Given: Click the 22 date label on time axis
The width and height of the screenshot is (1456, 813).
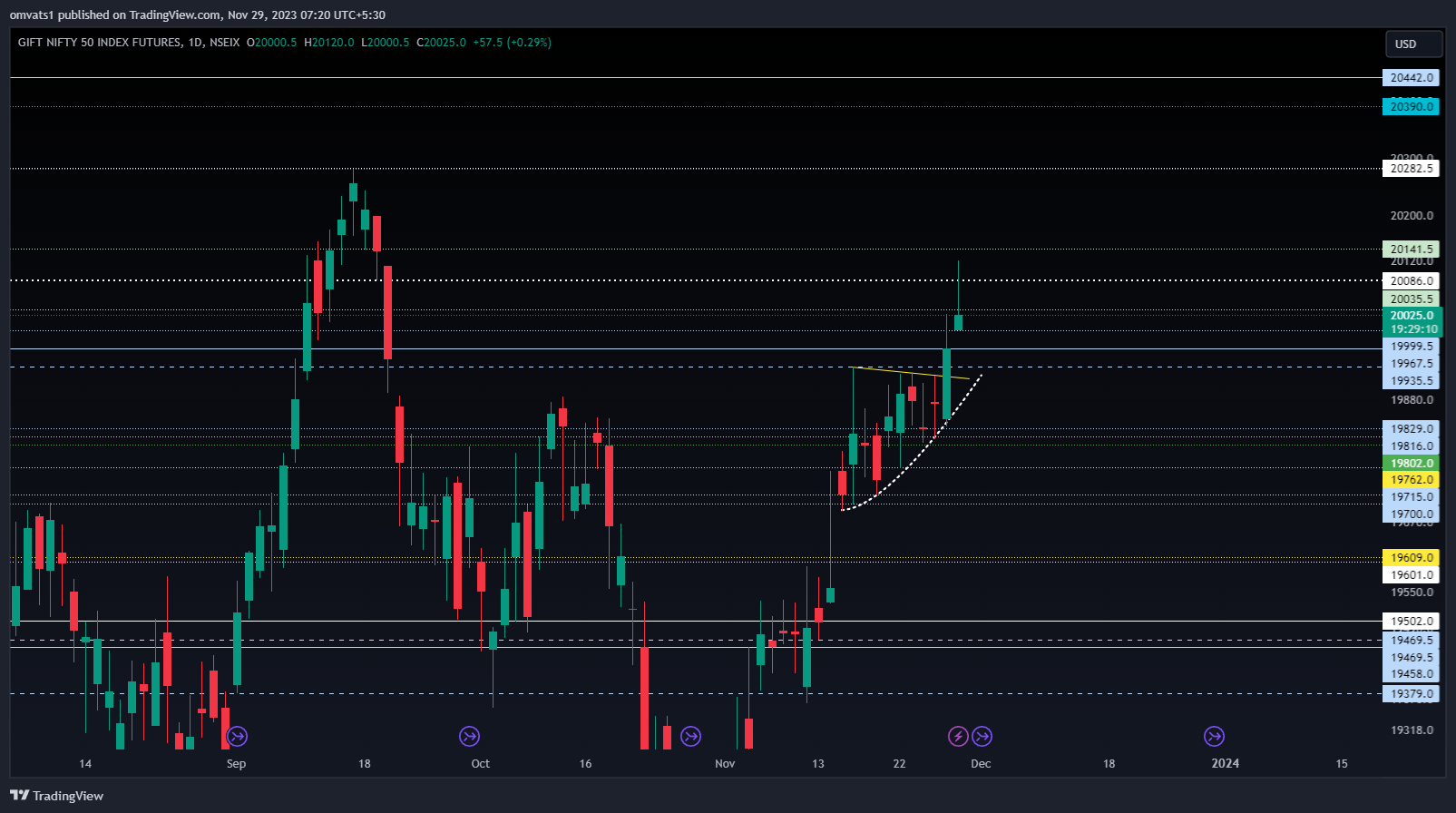Looking at the screenshot, I should coord(899,764).
